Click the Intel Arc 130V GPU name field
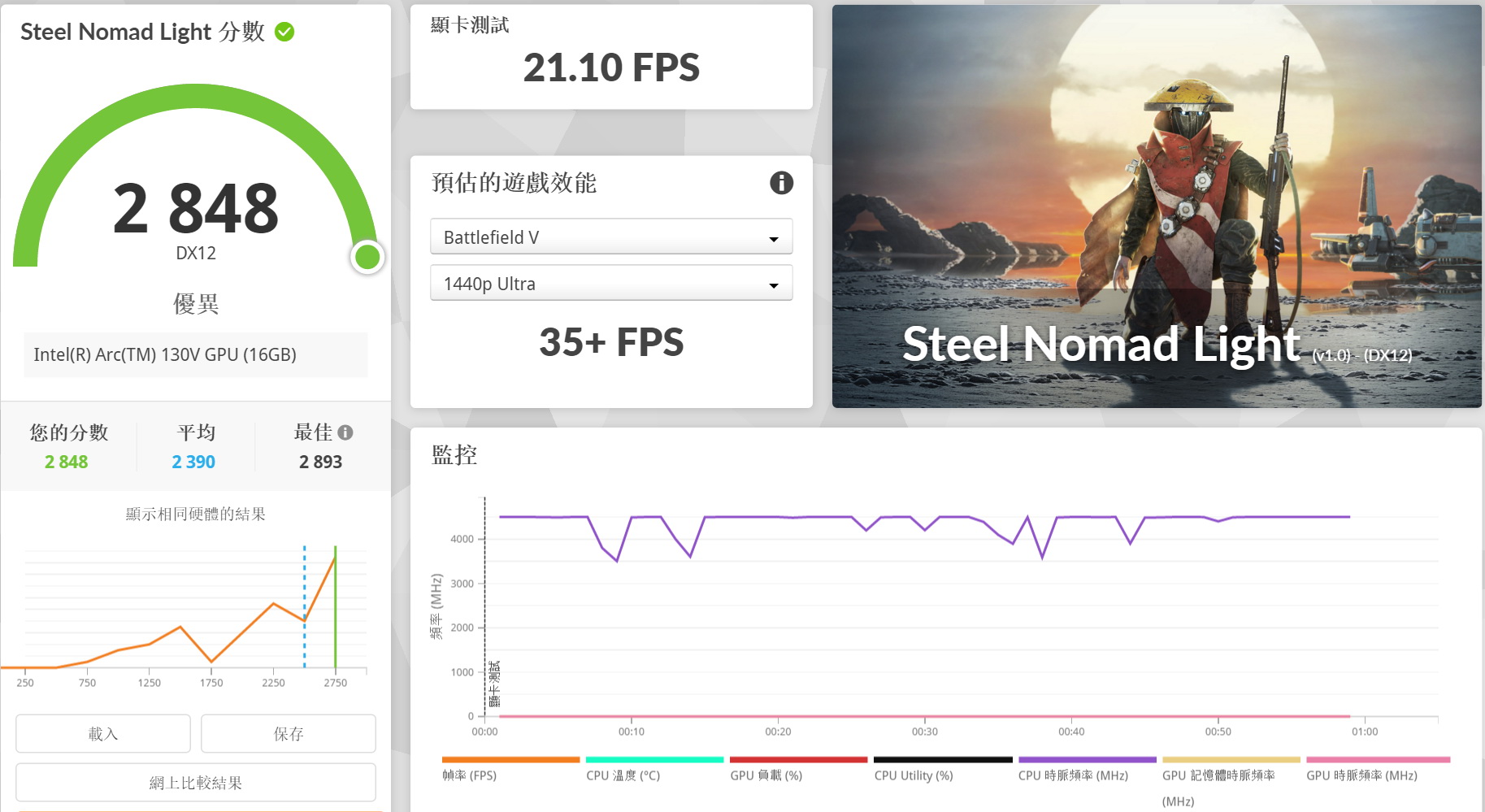 [195, 354]
